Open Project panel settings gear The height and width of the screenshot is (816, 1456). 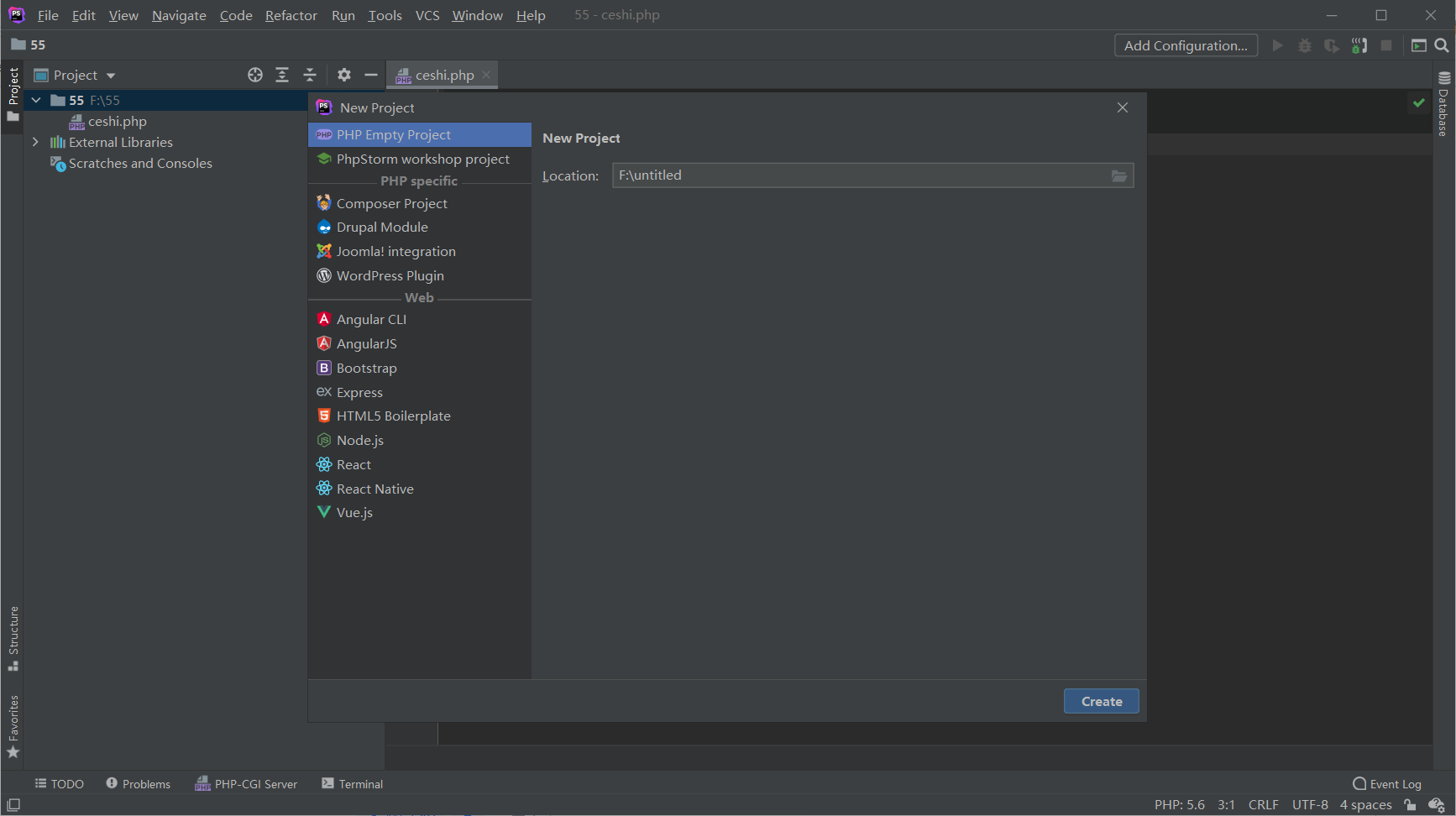coord(343,75)
